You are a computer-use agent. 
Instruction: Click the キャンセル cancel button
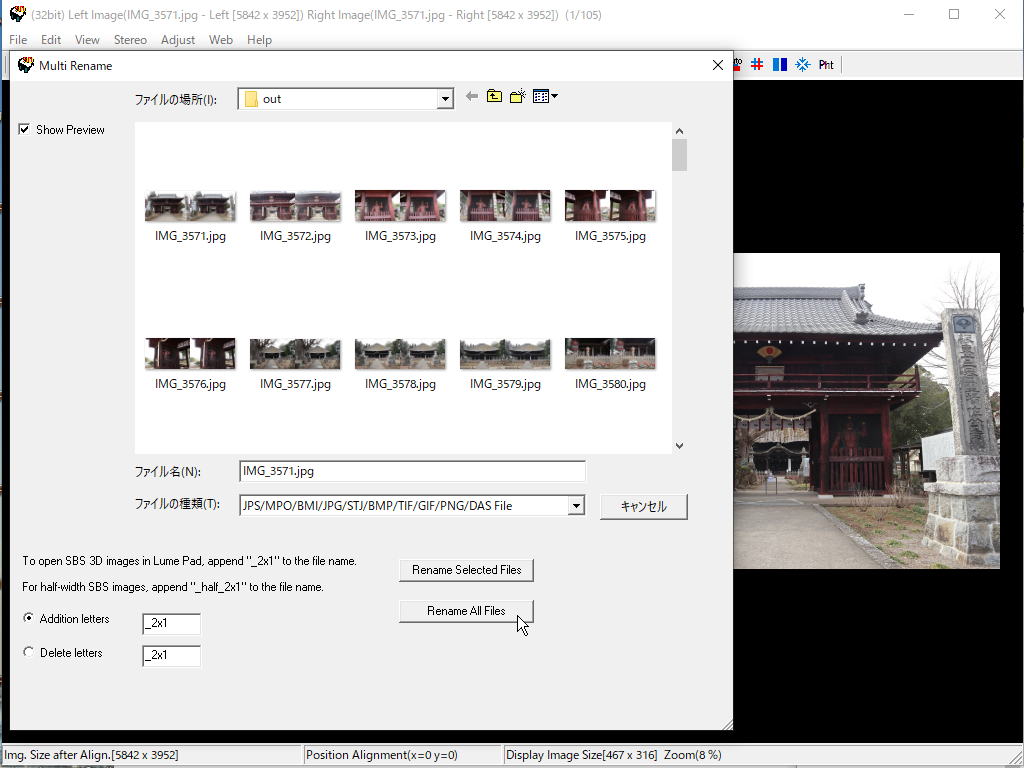pos(643,507)
